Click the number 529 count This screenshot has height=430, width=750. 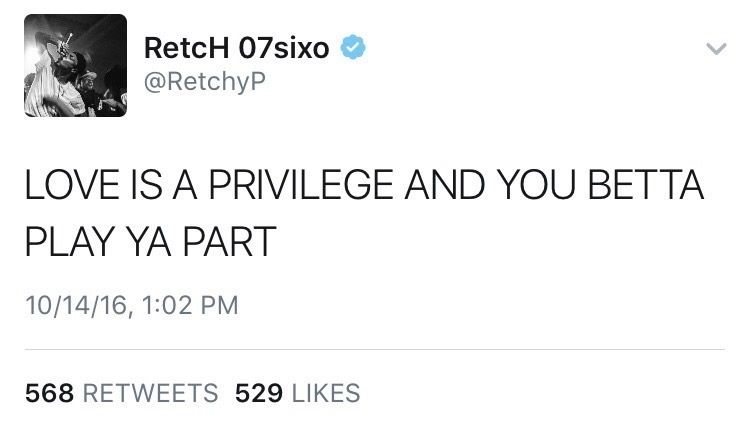click(x=259, y=393)
